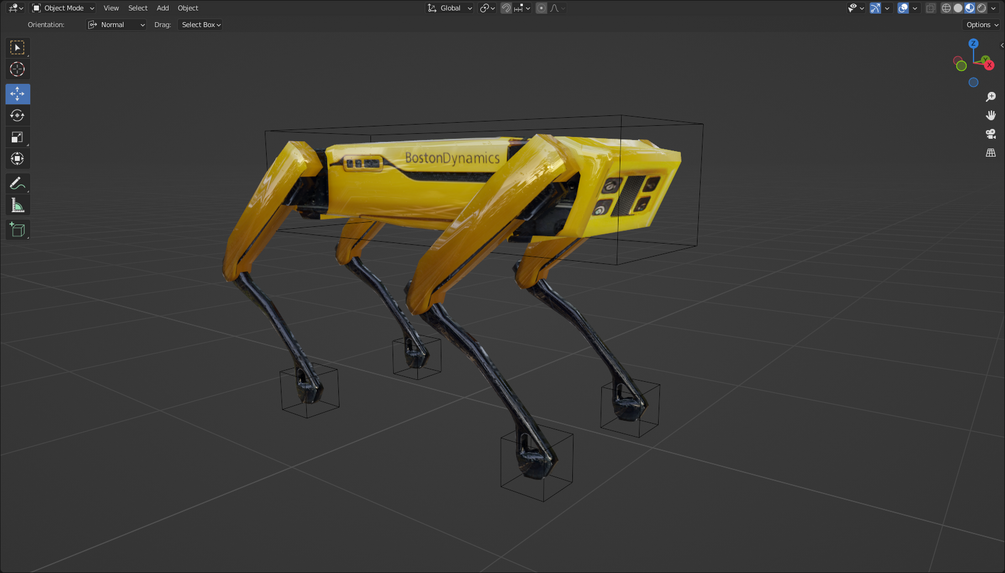1005x573 pixels.
Task: Open the viewport shading options arrow
Action: coord(993,8)
